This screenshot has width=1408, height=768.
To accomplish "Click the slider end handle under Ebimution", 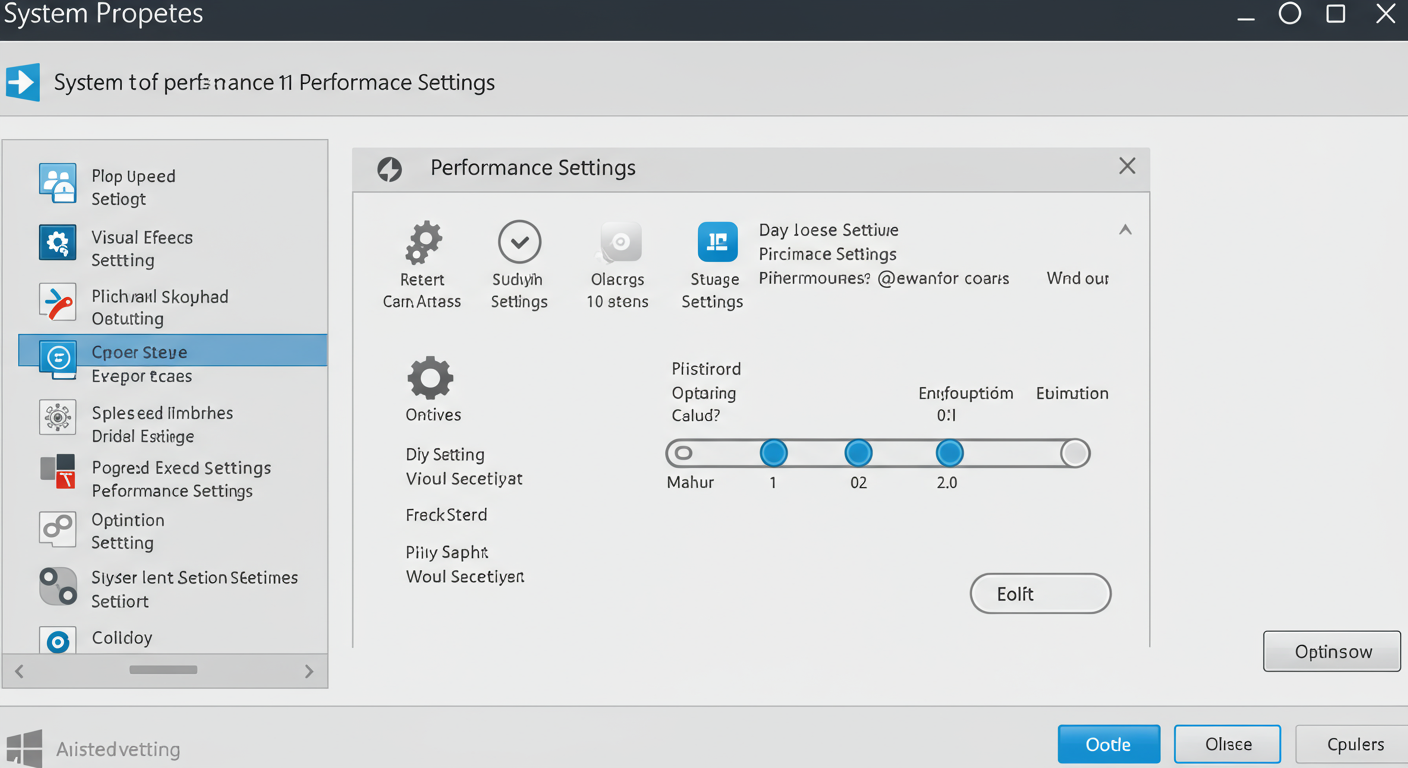I will tap(1075, 453).
